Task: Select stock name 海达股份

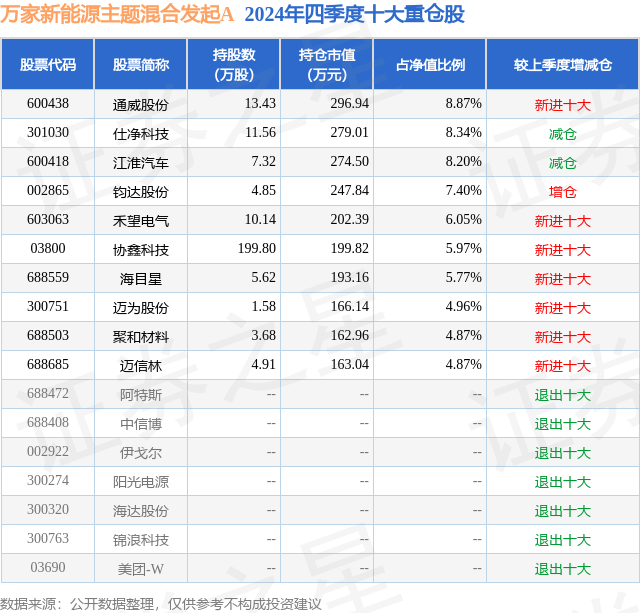Action: coord(141,511)
